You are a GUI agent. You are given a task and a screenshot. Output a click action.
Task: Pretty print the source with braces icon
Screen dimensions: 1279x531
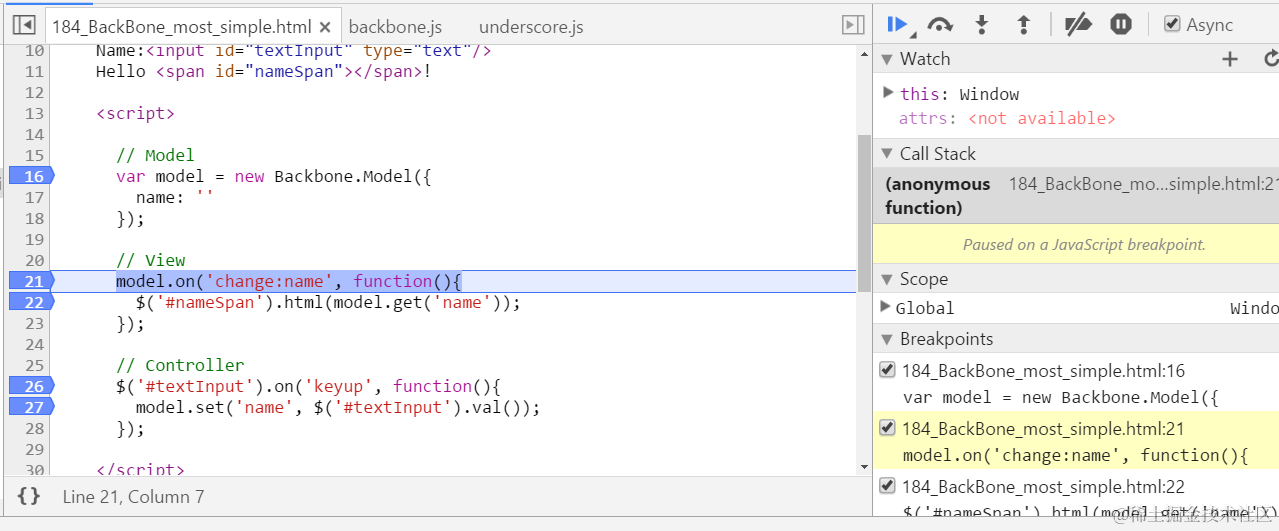[x=29, y=496]
